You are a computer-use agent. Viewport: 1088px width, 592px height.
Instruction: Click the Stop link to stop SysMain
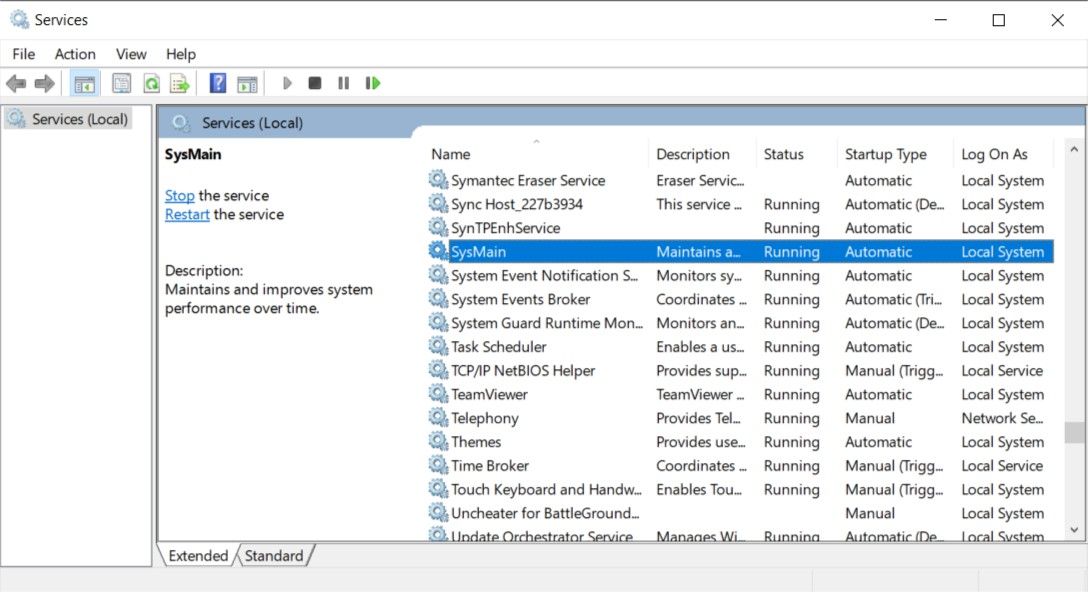[179, 195]
